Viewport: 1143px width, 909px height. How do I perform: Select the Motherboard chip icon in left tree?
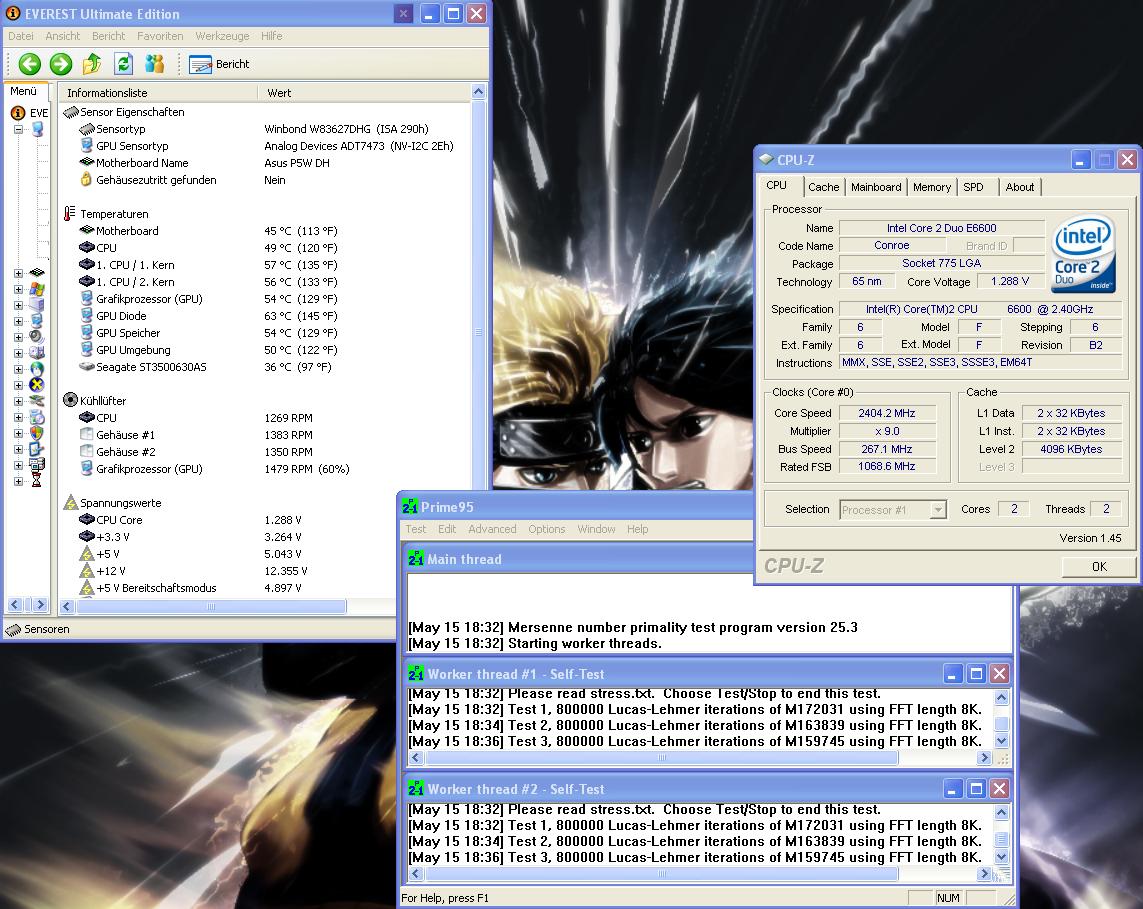pyautogui.click(x=36, y=273)
